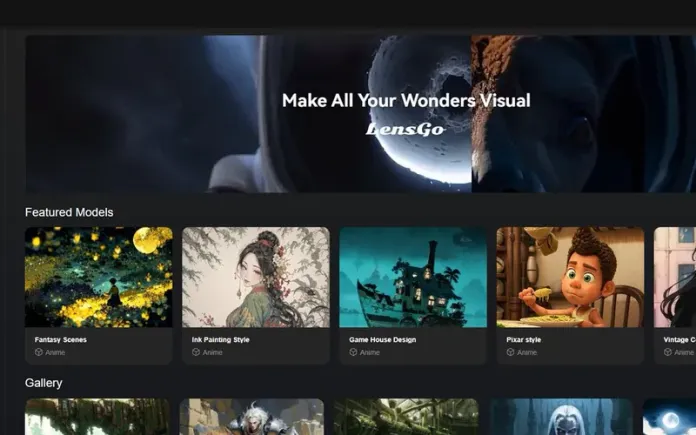Open the first gallery image with hanging trees
Viewport: 696px width, 435px height.
pos(97,416)
